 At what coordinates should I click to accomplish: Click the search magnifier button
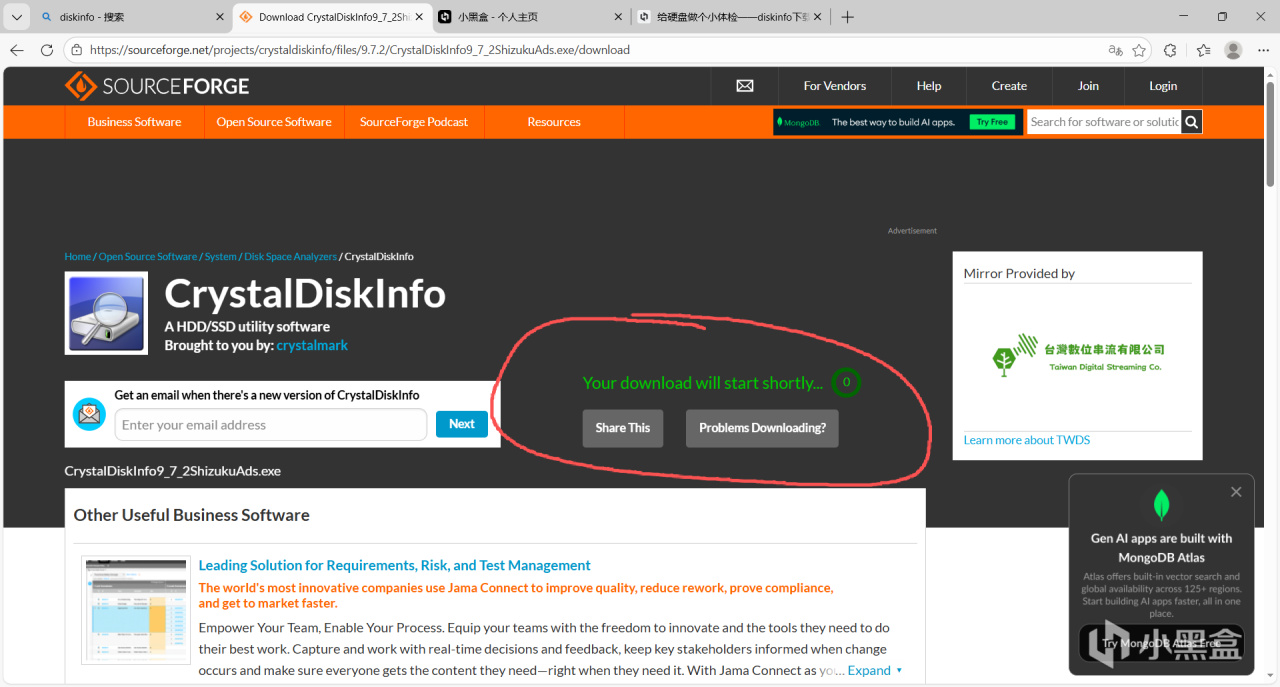point(1191,122)
